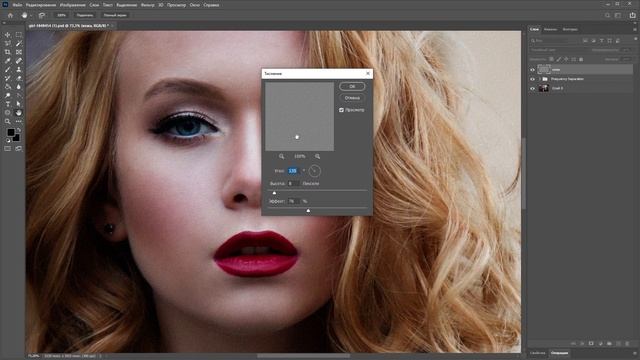Expand the Frequency Separation group
Image resolution: width=640 pixels, height=360 pixels.
click(539, 79)
